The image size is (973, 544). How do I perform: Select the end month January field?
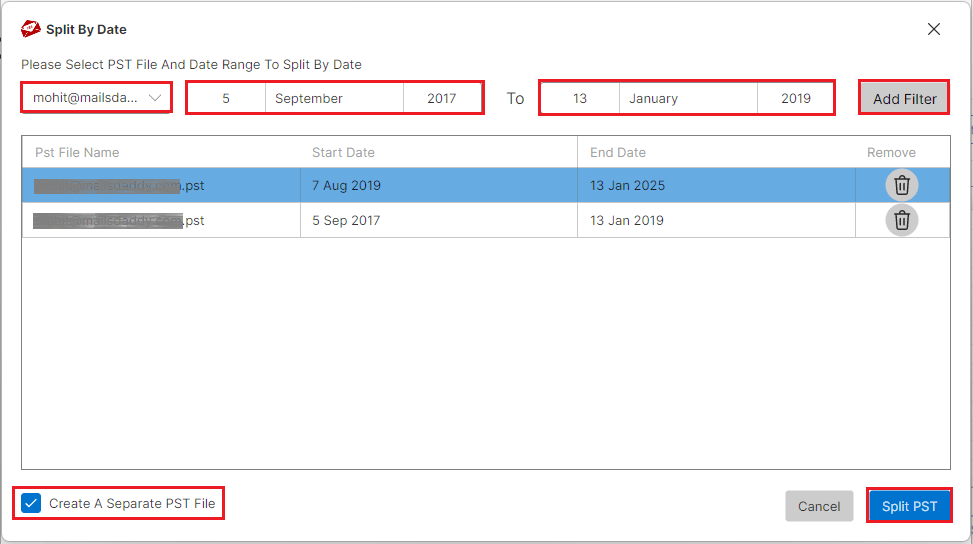pos(688,98)
